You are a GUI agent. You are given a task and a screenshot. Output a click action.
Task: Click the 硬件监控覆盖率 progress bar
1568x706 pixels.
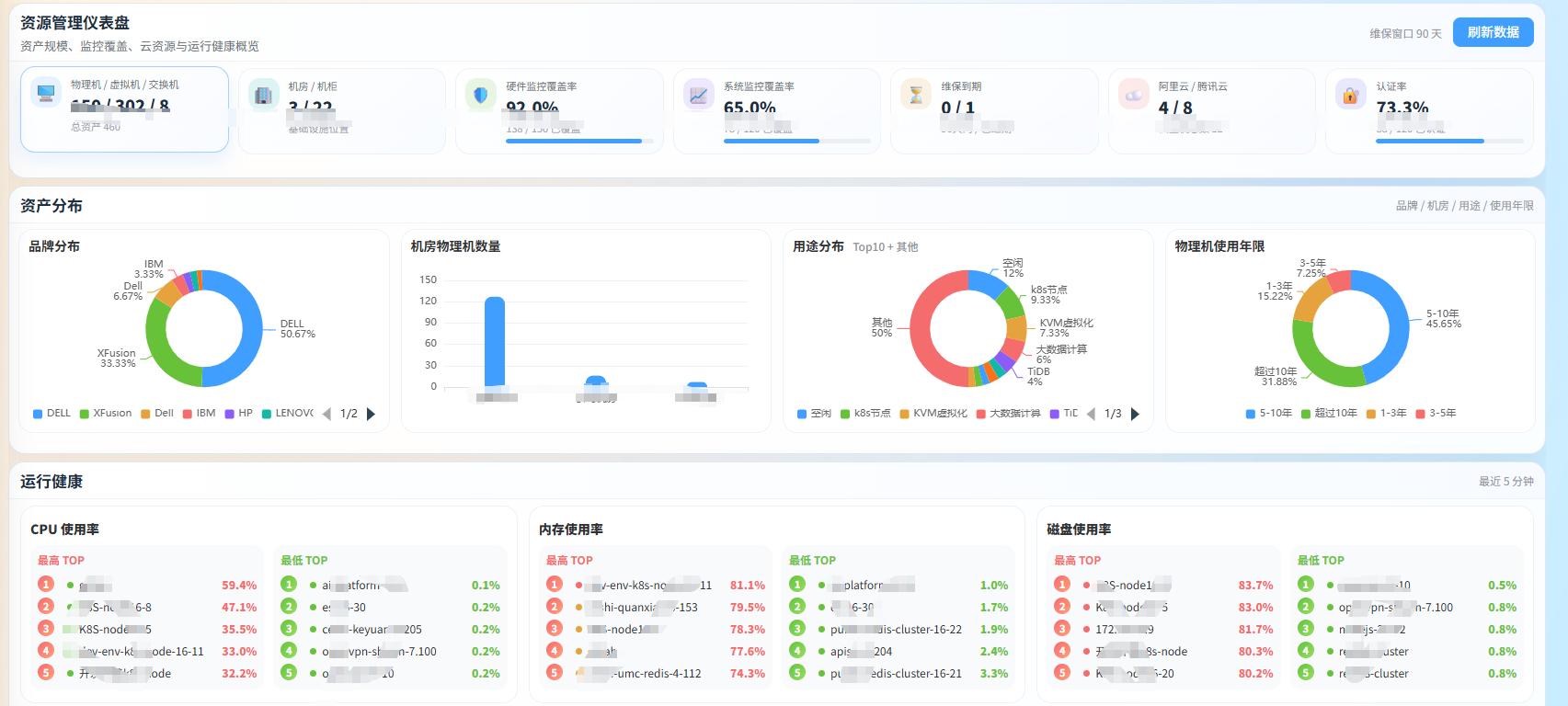click(579, 142)
